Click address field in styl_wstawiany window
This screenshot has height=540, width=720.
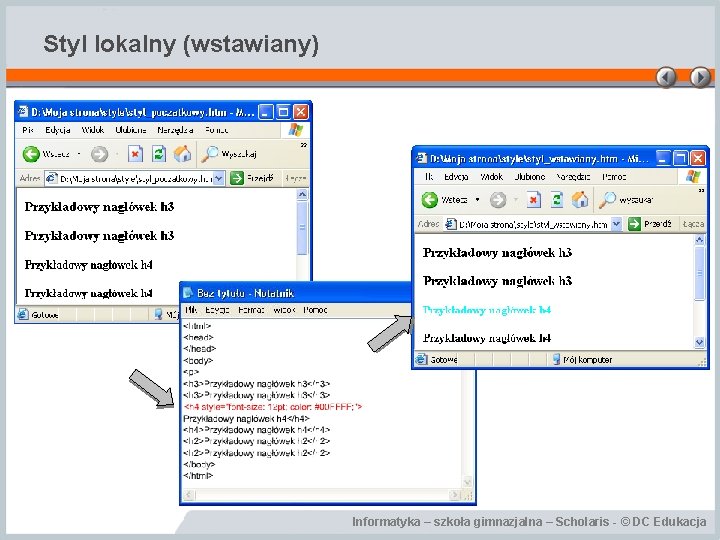pyautogui.click(x=533, y=224)
